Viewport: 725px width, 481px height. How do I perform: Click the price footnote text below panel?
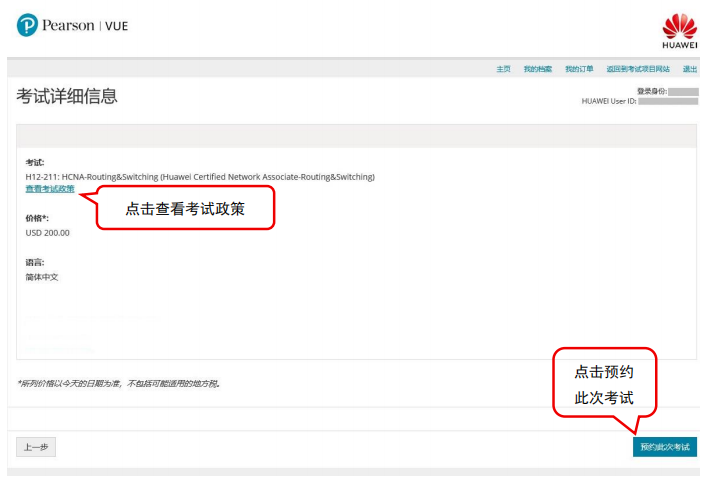click(x=118, y=383)
